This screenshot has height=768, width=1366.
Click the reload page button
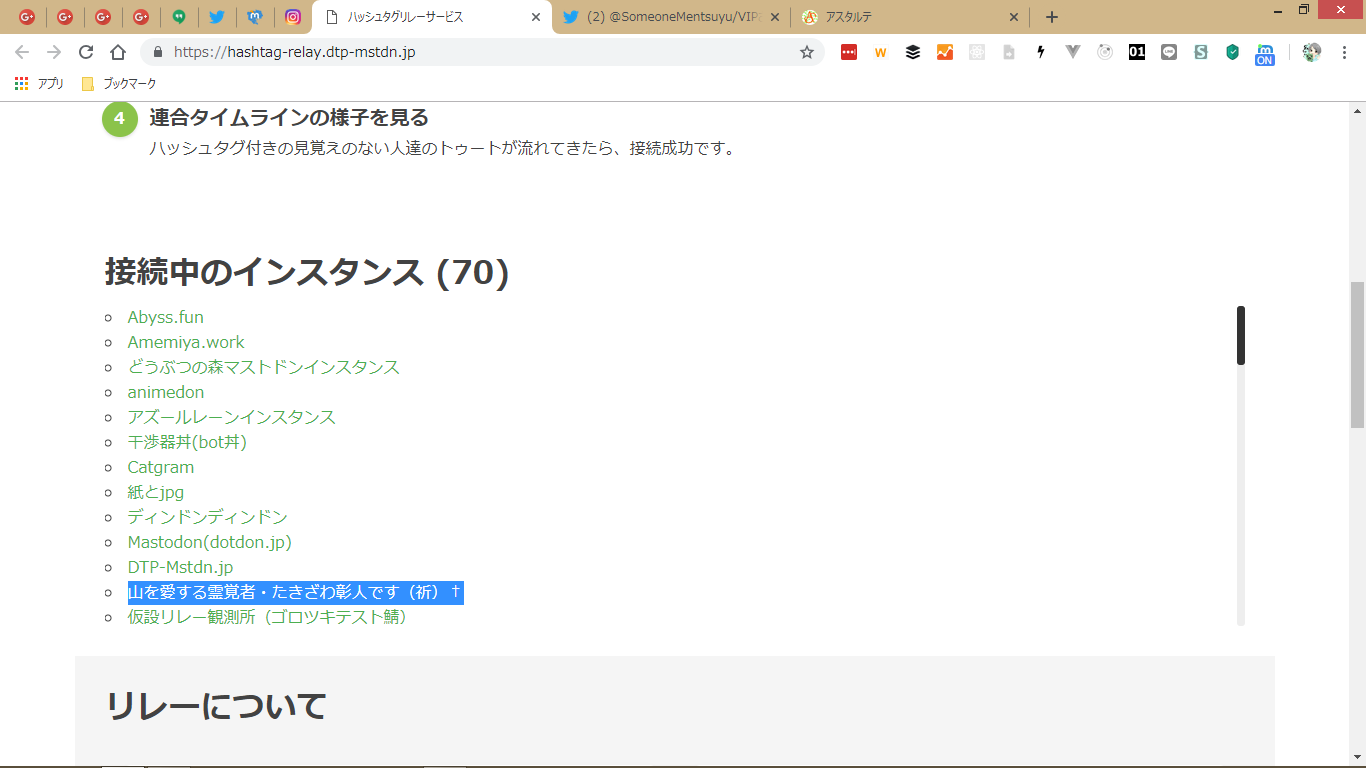(86, 52)
